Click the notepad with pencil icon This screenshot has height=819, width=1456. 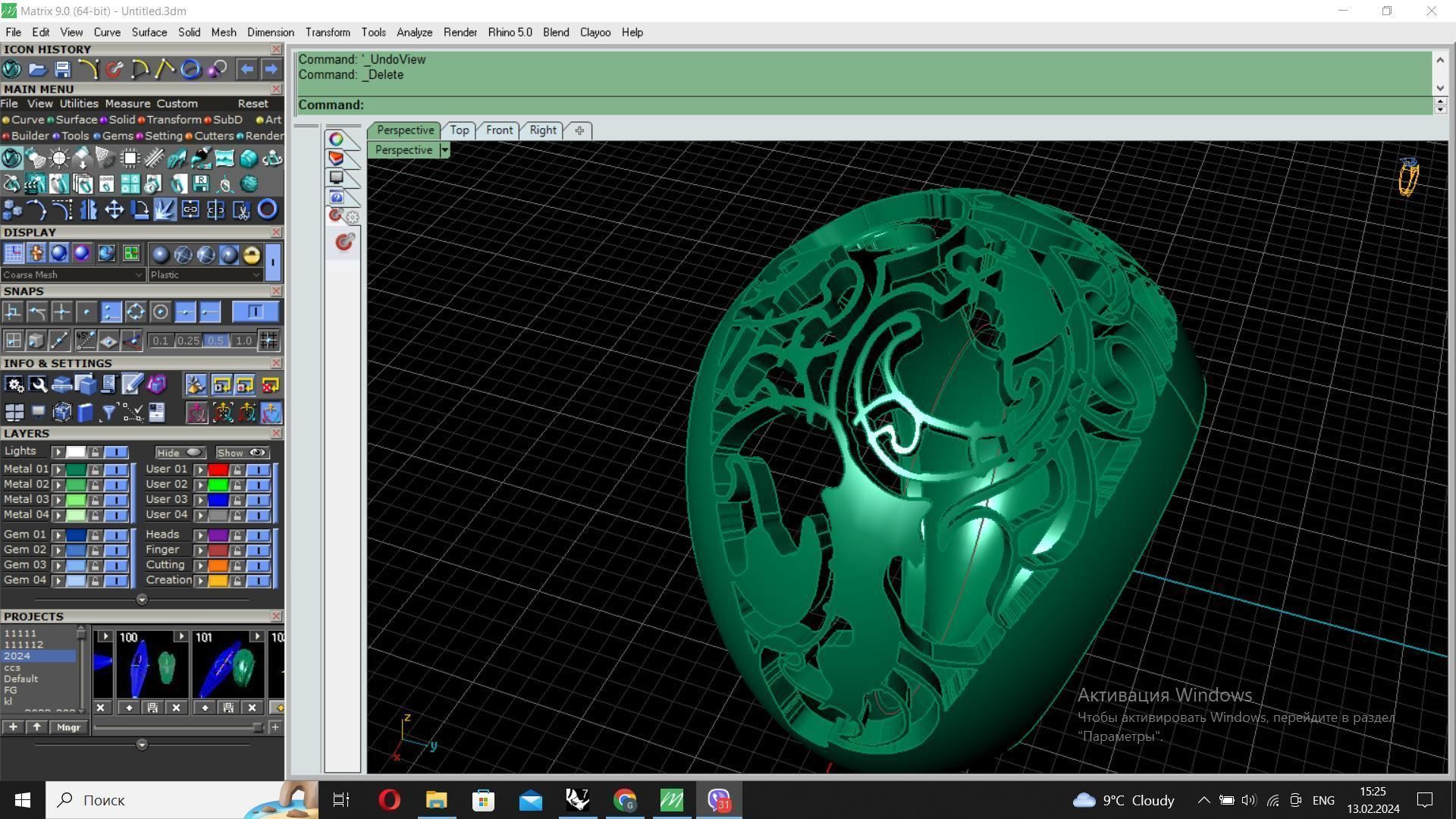pyautogui.click(x=132, y=385)
